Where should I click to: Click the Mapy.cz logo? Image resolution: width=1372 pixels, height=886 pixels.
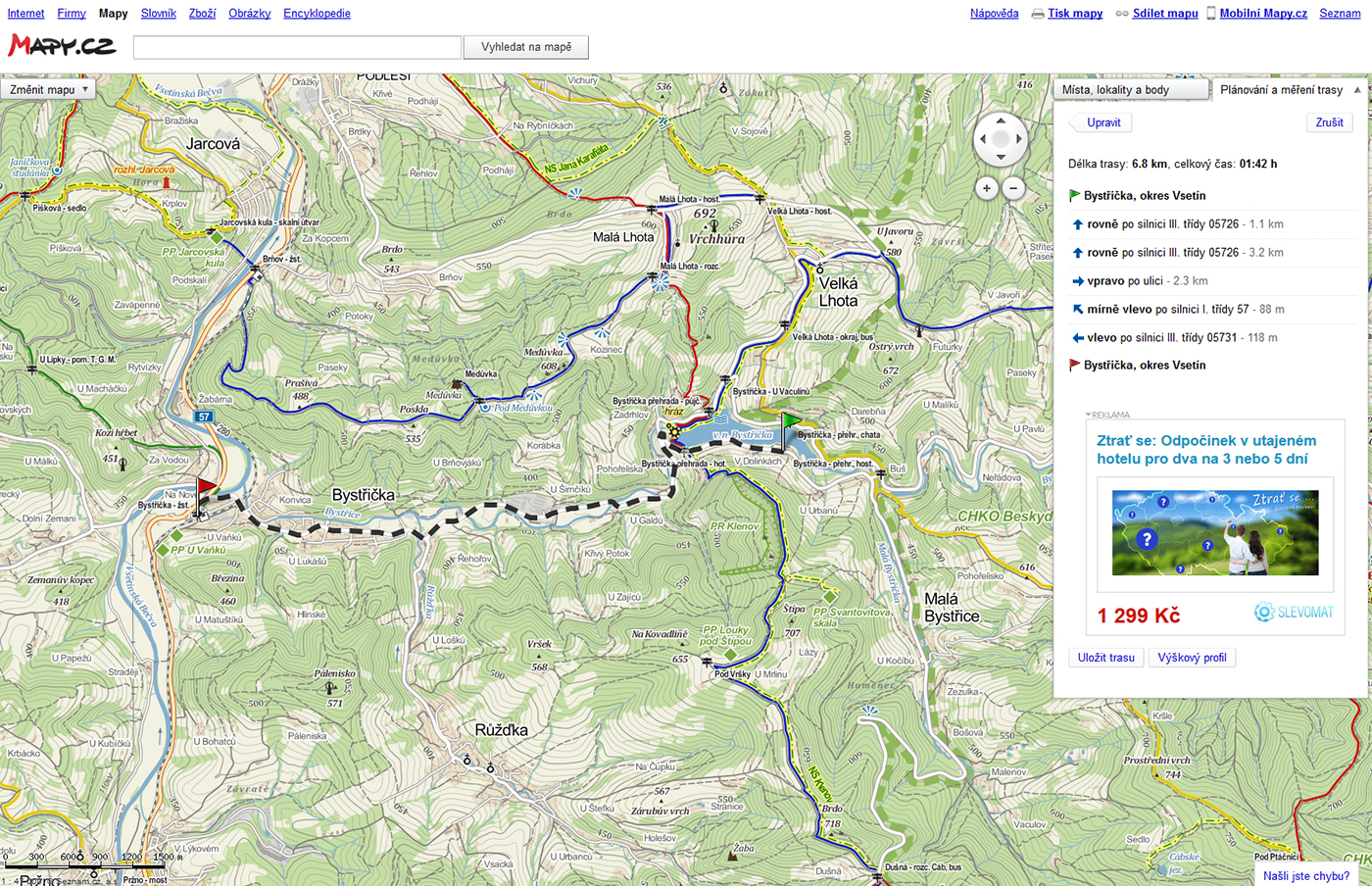click(x=62, y=46)
